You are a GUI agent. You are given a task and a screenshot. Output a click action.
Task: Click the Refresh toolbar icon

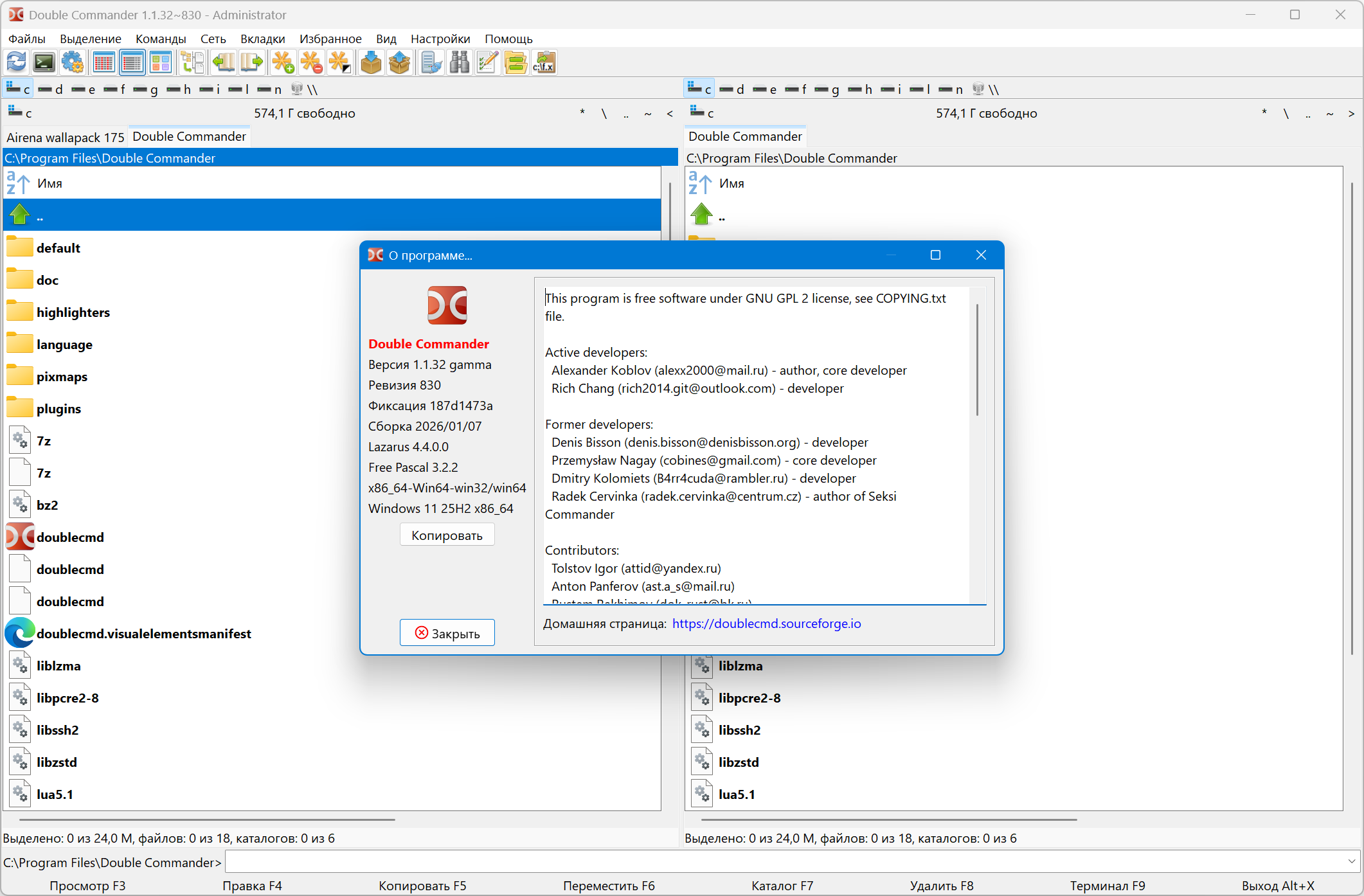click(17, 63)
